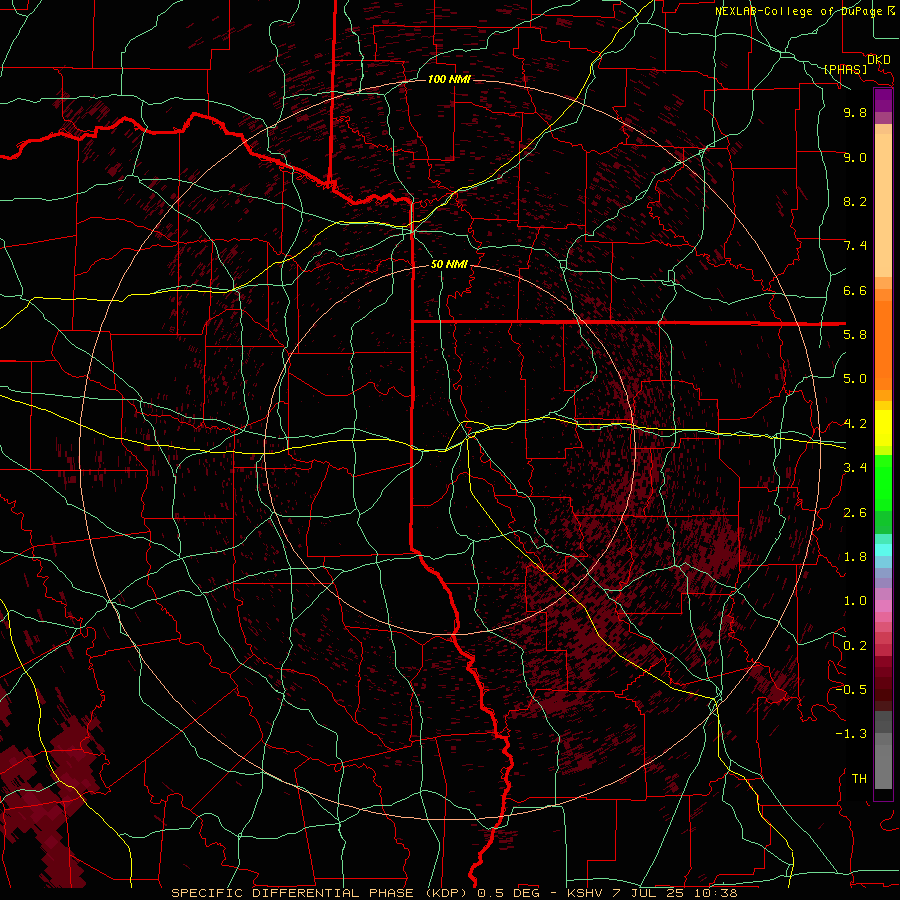Pick the cyan band of the color scale
The width and height of the screenshot is (900, 900).
point(883,549)
